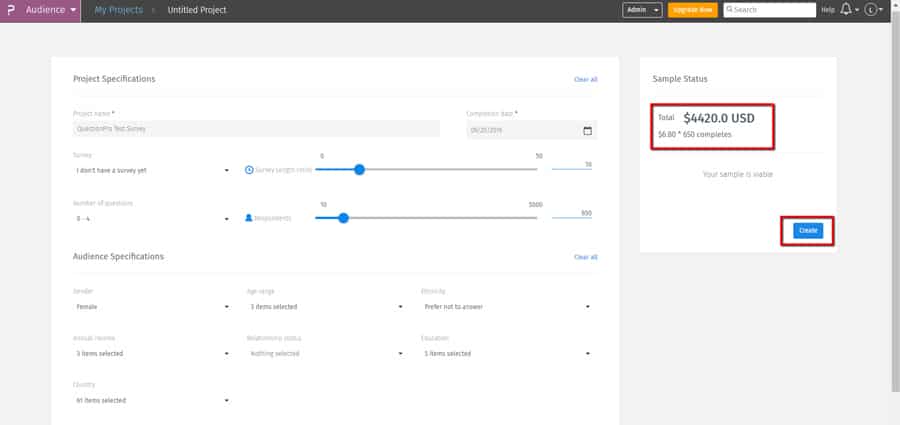900x425 pixels.
Task: Click the Completion date field
Action: (532, 130)
